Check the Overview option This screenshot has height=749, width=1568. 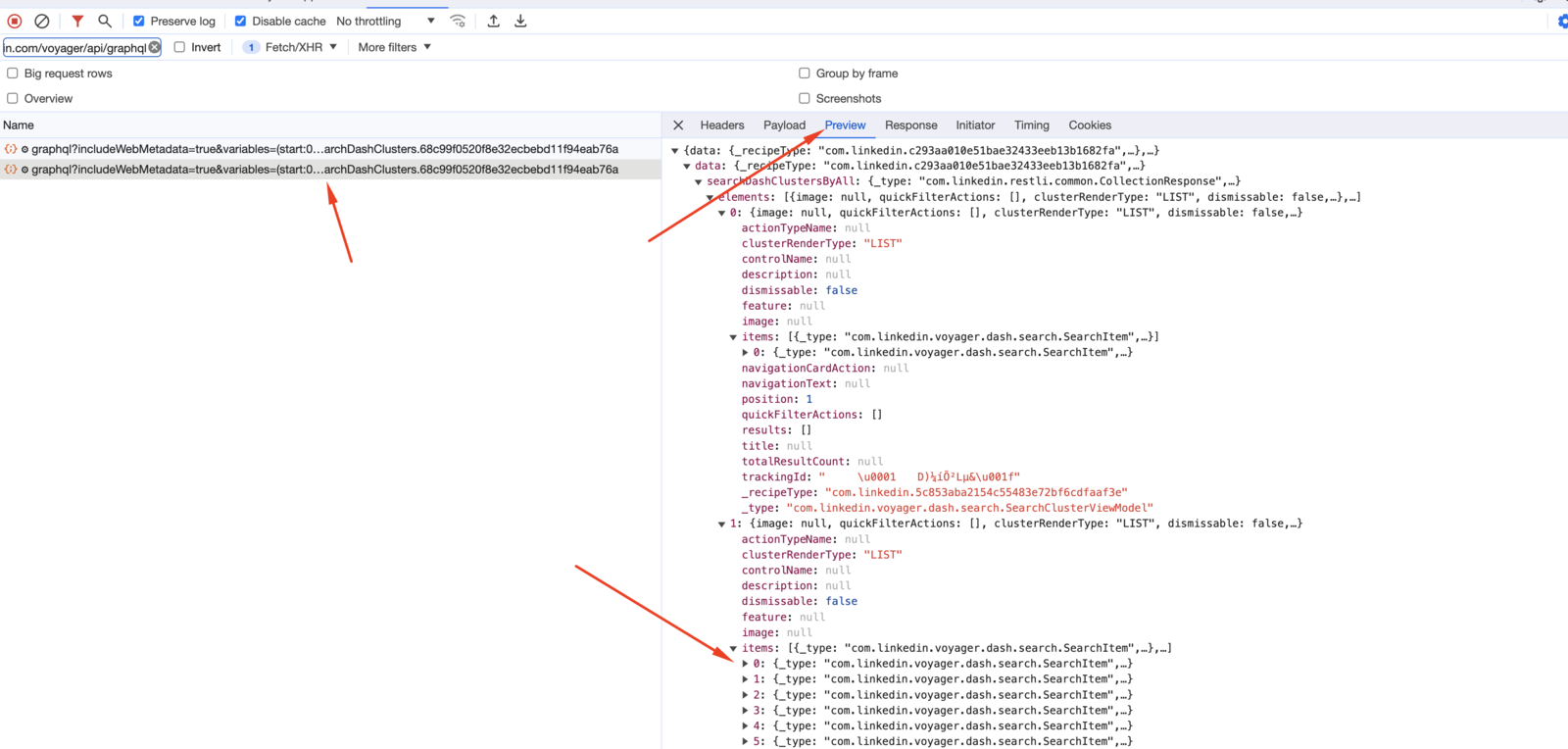click(13, 98)
